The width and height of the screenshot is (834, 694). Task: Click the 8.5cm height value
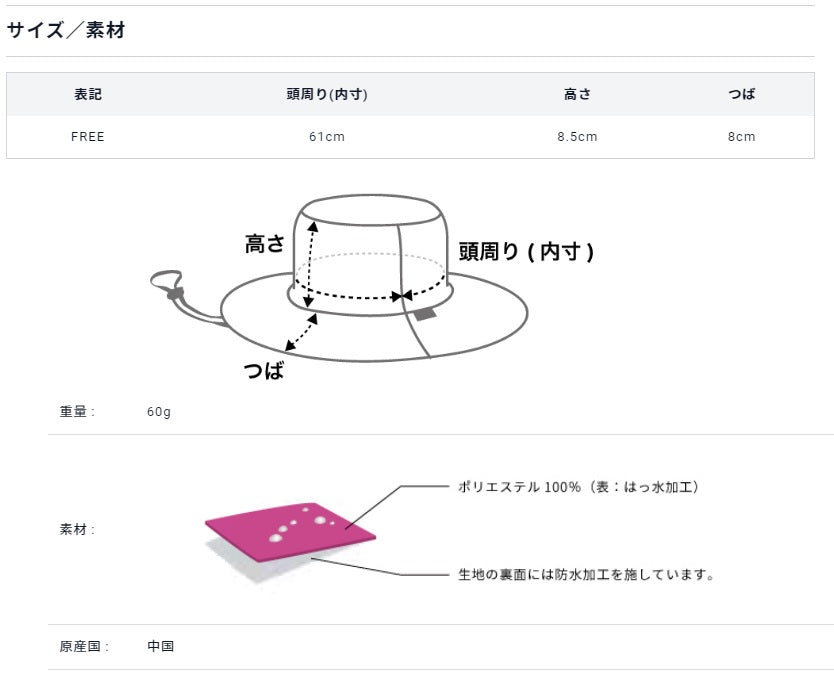577,137
